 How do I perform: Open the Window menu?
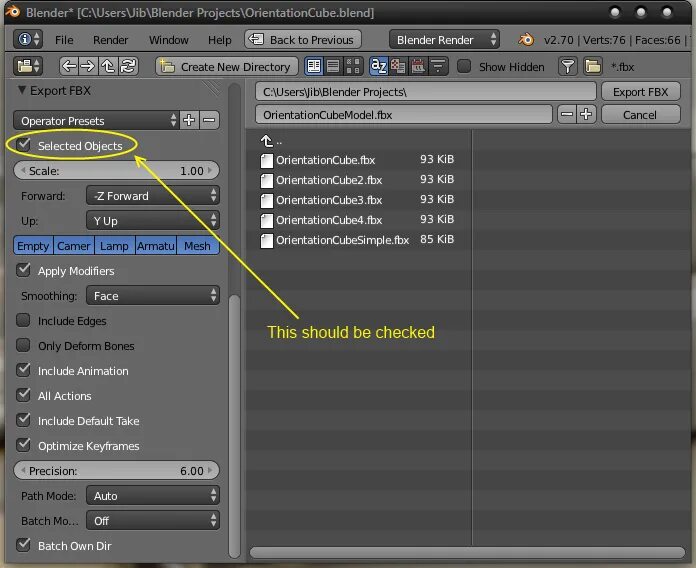click(169, 40)
